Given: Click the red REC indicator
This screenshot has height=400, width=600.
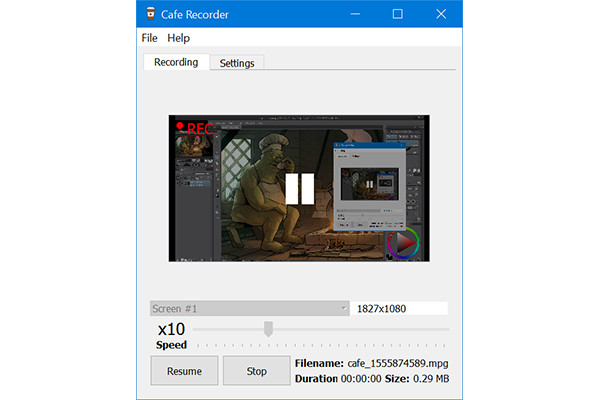Looking at the screenshot, I should [x=194, y=128].
